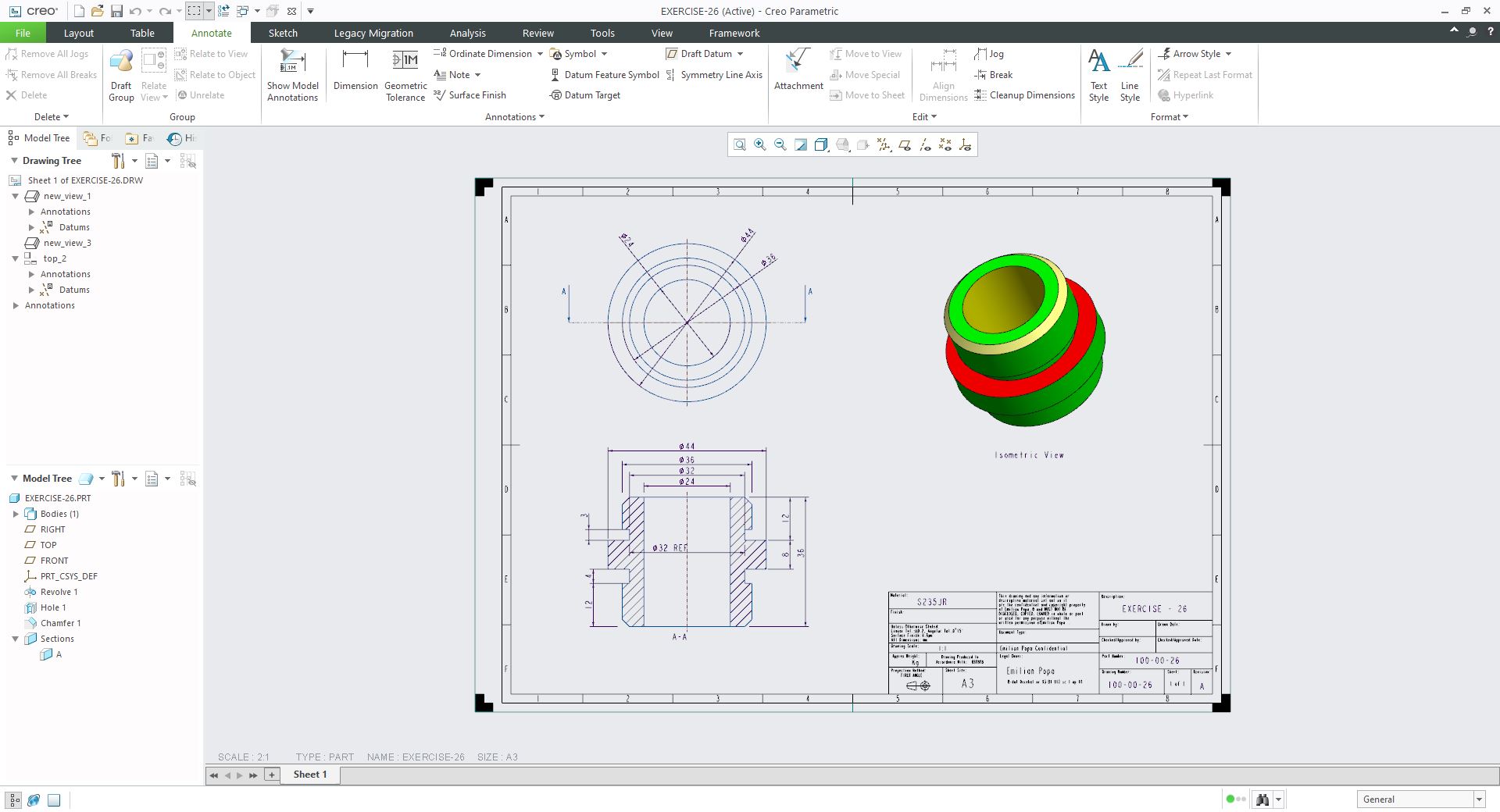Screen dimensions: 1500x812
Task: Open Line Style settings
Action: tap(1130, 75)
